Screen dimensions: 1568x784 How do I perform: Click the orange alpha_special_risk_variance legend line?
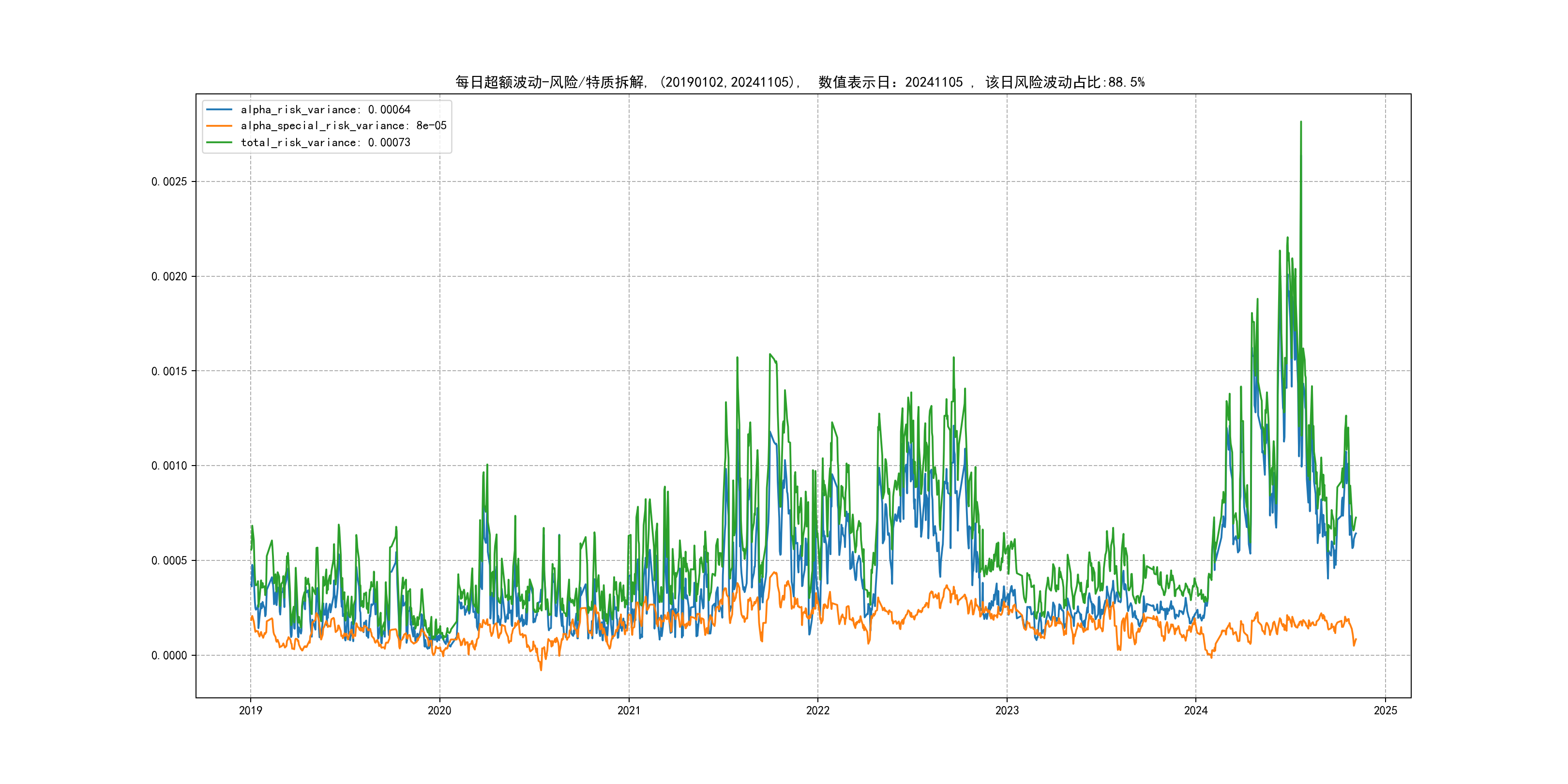coord(219,126)
